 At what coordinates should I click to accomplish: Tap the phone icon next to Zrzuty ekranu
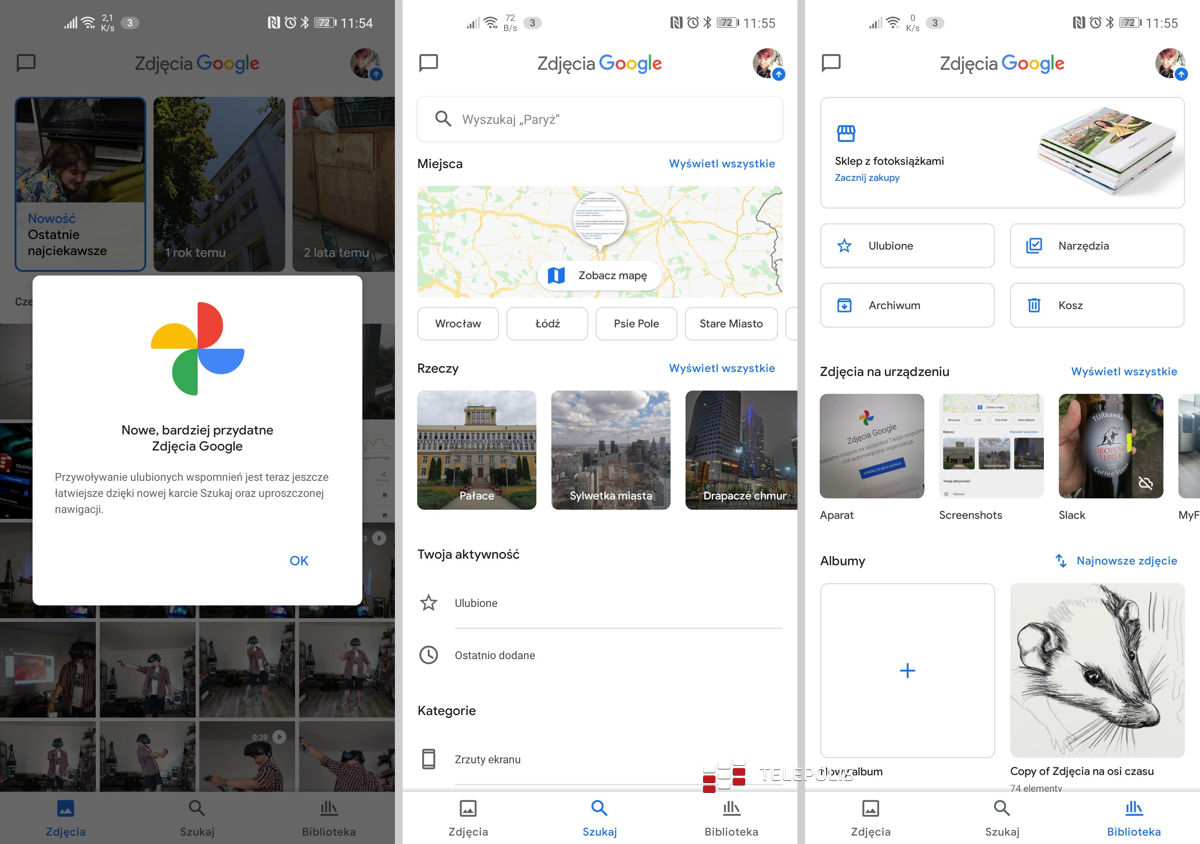[429, 759]
